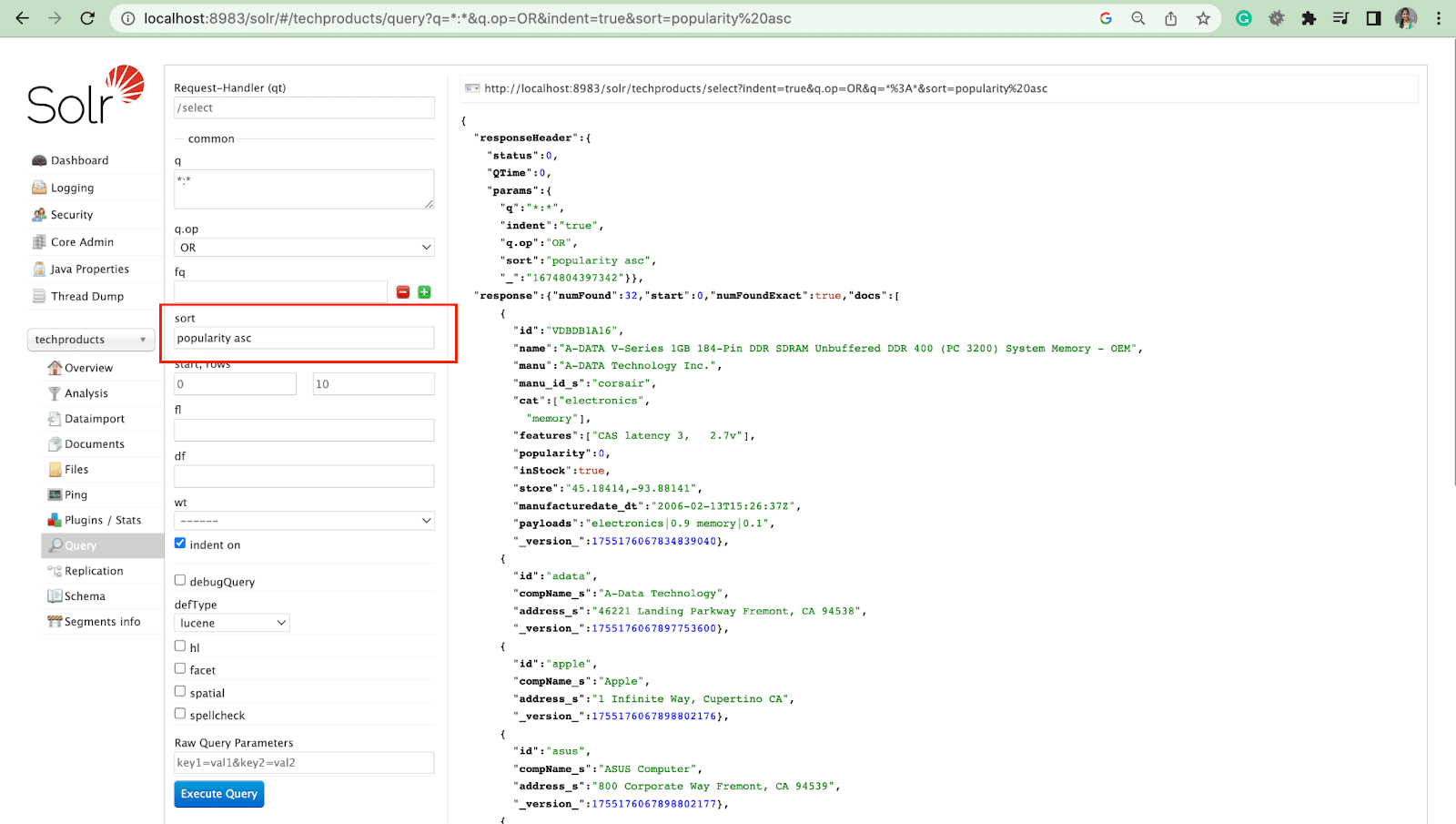Screen dimensions: 1456x824
Task: Click the Solr logo
Action: tap(86, 96)
